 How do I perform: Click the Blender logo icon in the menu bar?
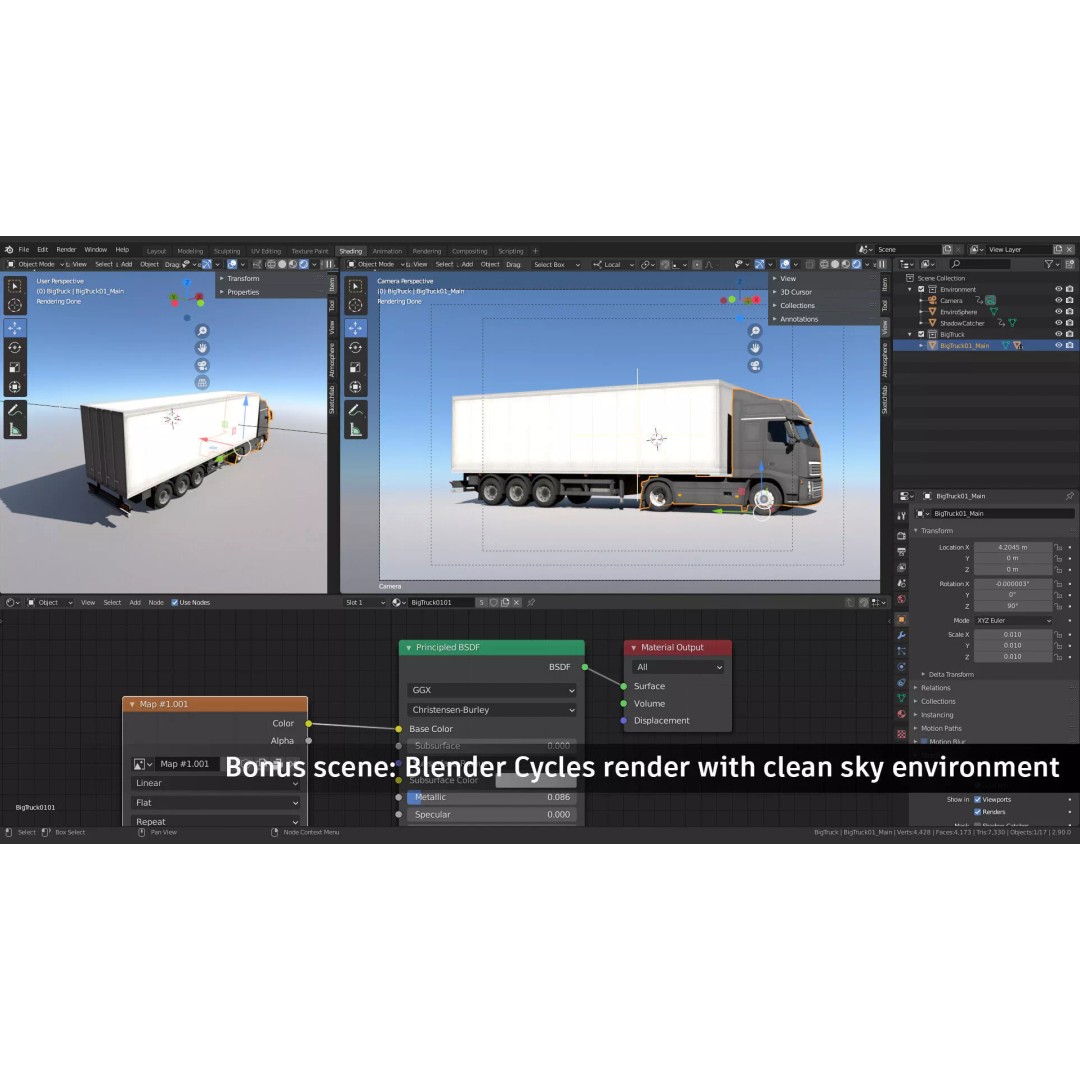click(x=9, y=250)
